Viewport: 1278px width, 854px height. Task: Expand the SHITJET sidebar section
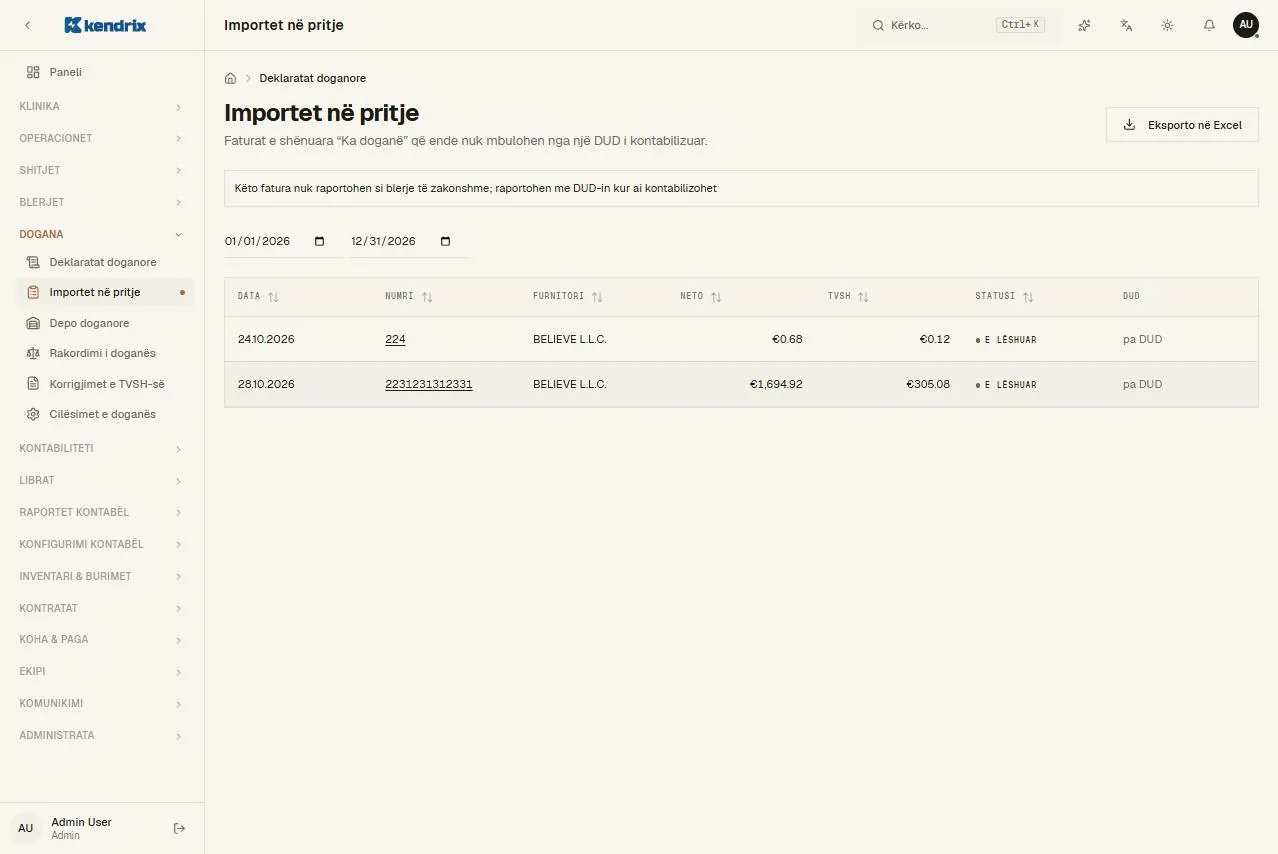pyautogui.click(x=102, y=170)
